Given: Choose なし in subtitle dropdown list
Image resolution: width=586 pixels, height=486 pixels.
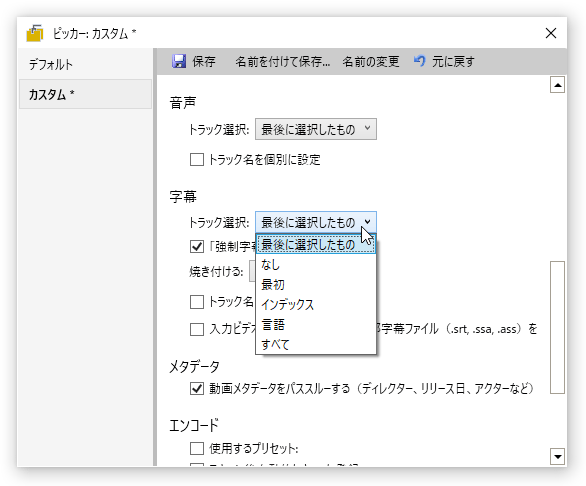Looking at the screenshot, I should pos(316,265).
